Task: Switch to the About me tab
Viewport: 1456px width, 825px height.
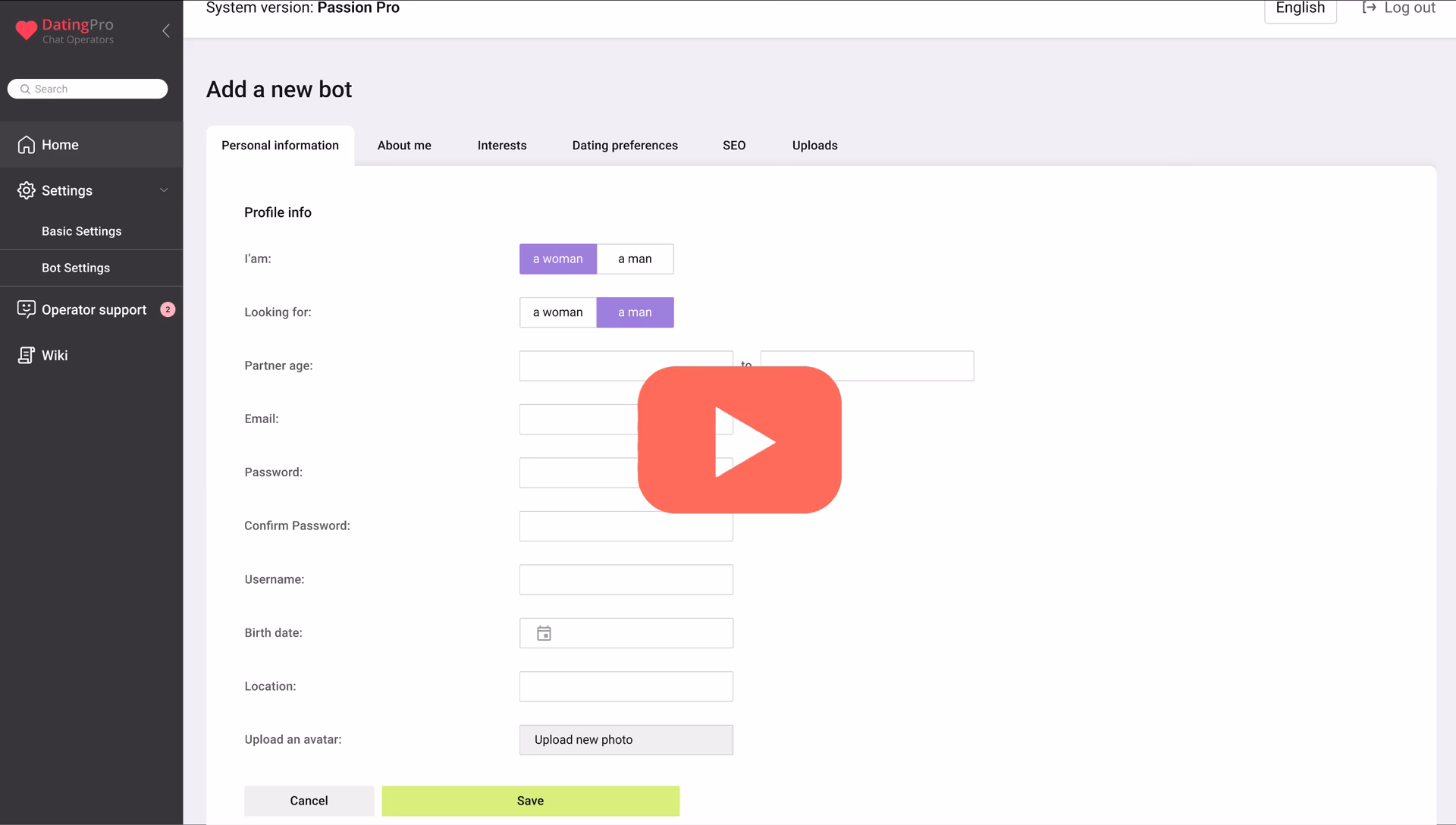Action: pyautogui.click(x=404, y=146)
